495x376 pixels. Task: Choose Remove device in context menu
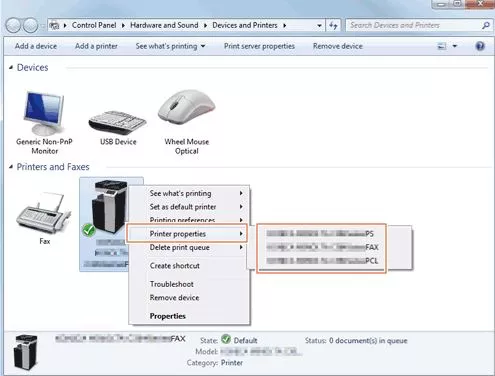(x=189, y=298)
